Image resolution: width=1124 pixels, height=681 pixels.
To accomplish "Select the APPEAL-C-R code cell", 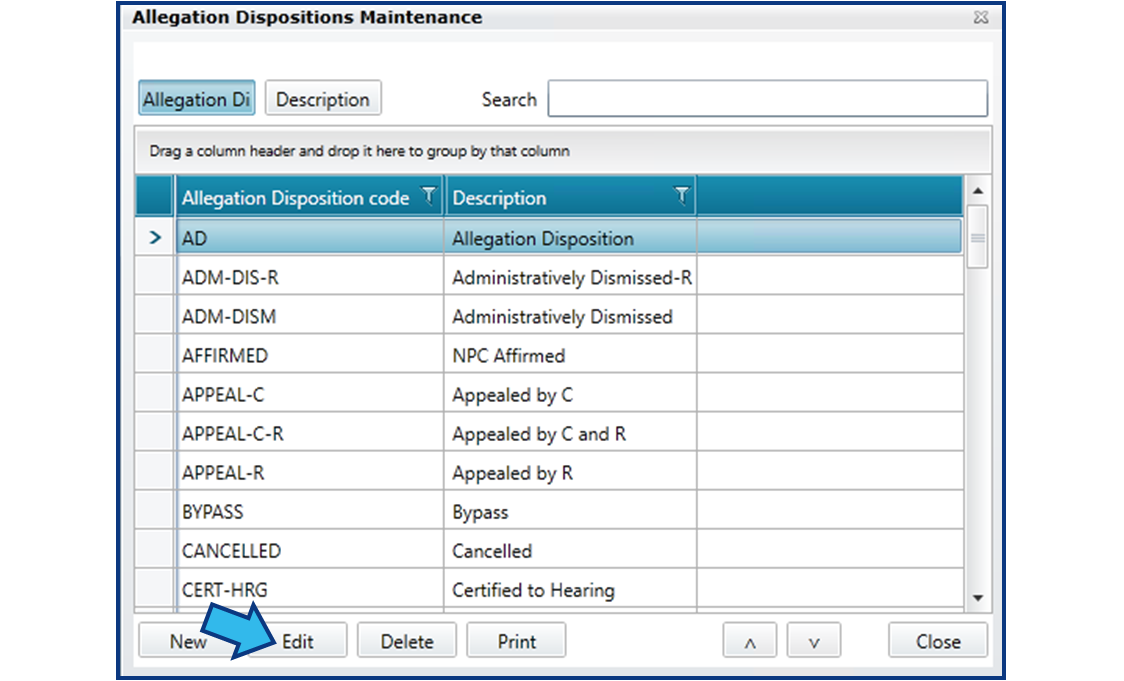I will 310,434.
